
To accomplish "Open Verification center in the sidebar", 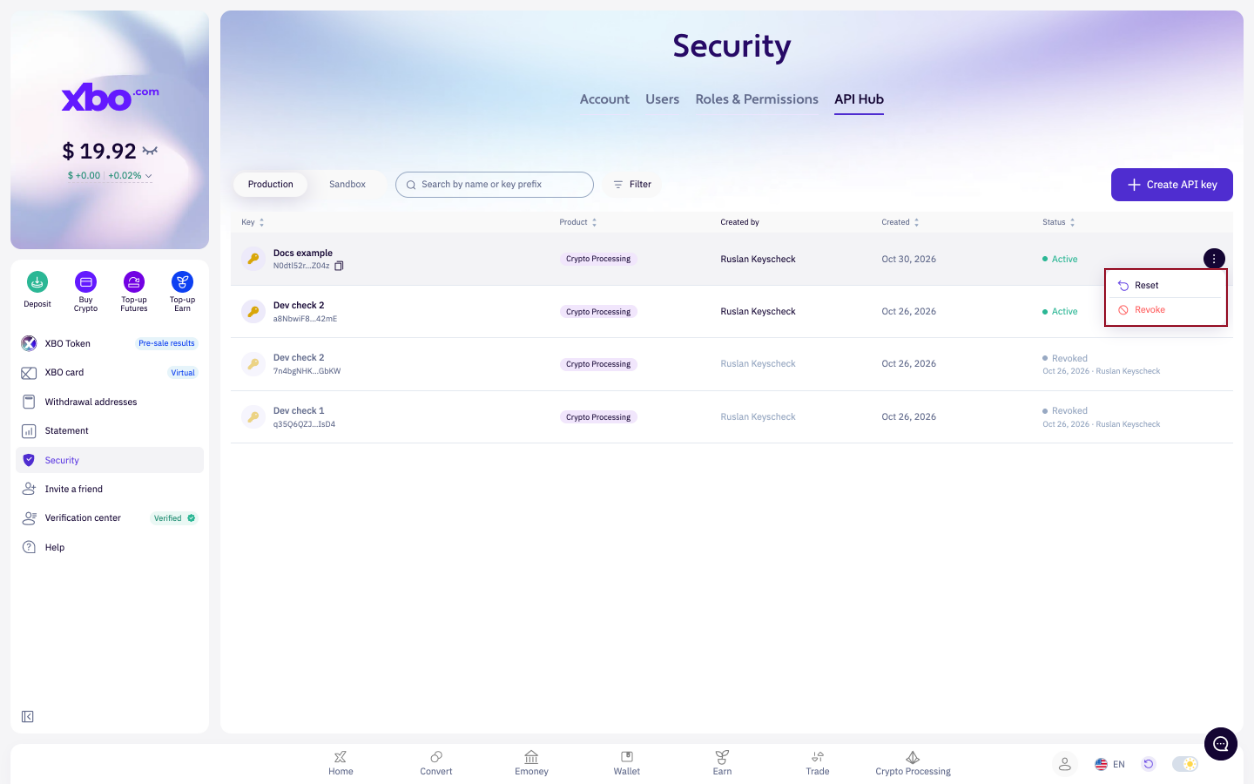I will (x=110, y=518).
